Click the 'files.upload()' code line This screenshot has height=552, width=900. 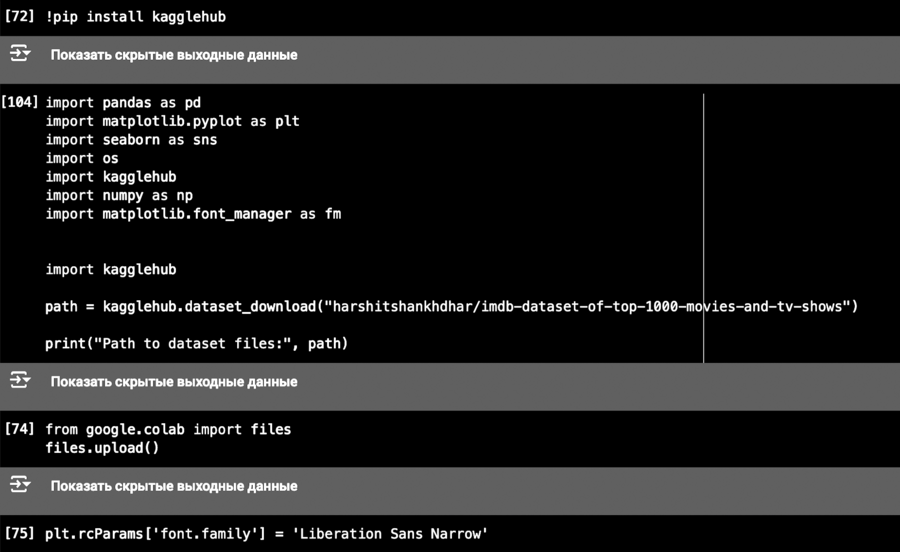tap(102, 448)
